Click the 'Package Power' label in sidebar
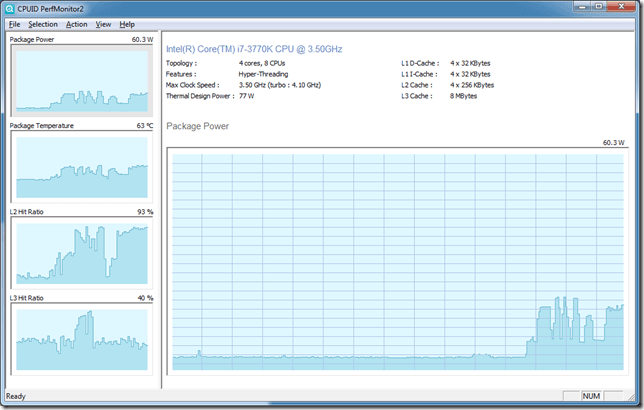The image size is (644, 410). (x=32, y=39)
